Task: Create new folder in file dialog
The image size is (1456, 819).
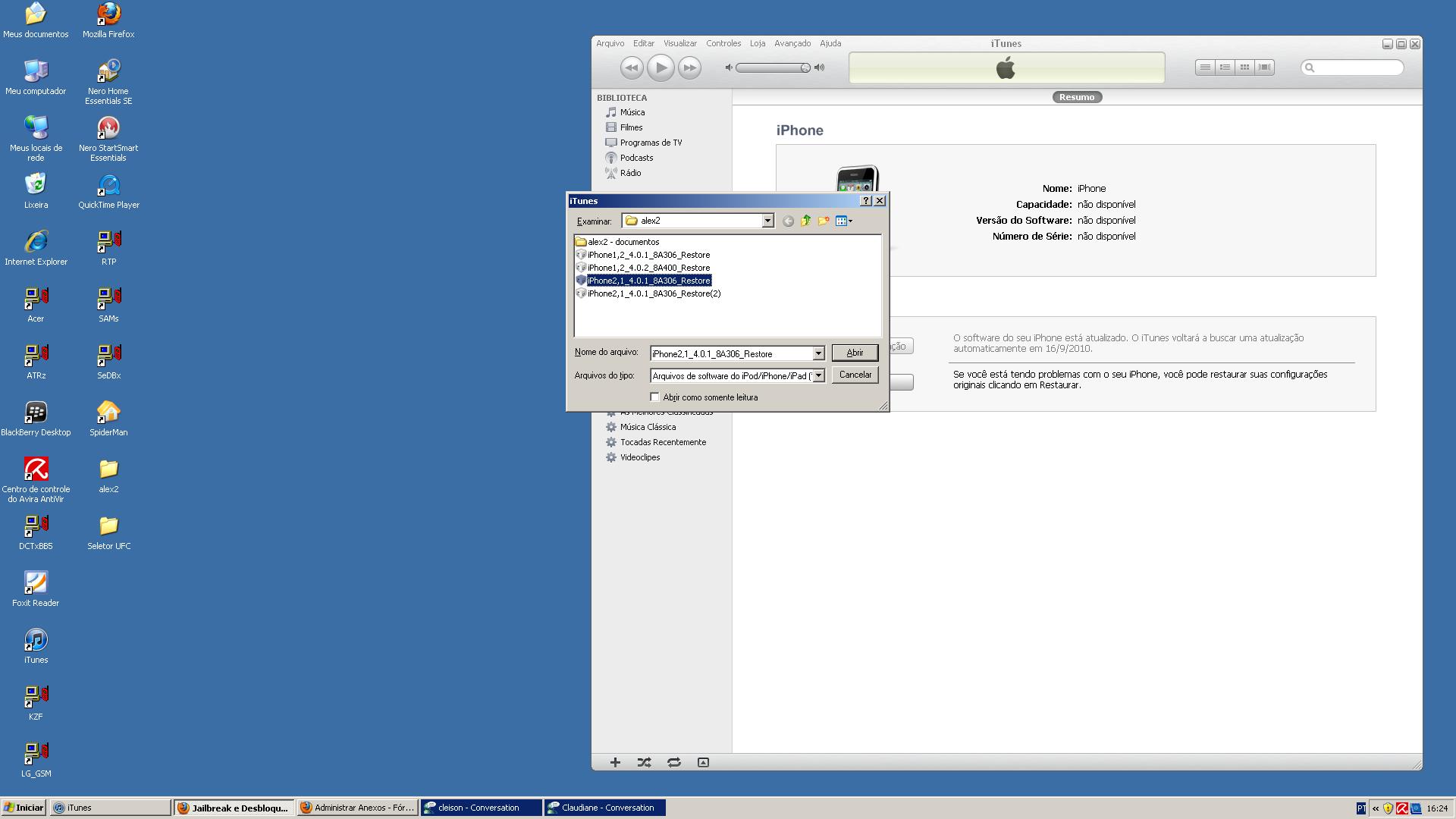Action: 824,221
